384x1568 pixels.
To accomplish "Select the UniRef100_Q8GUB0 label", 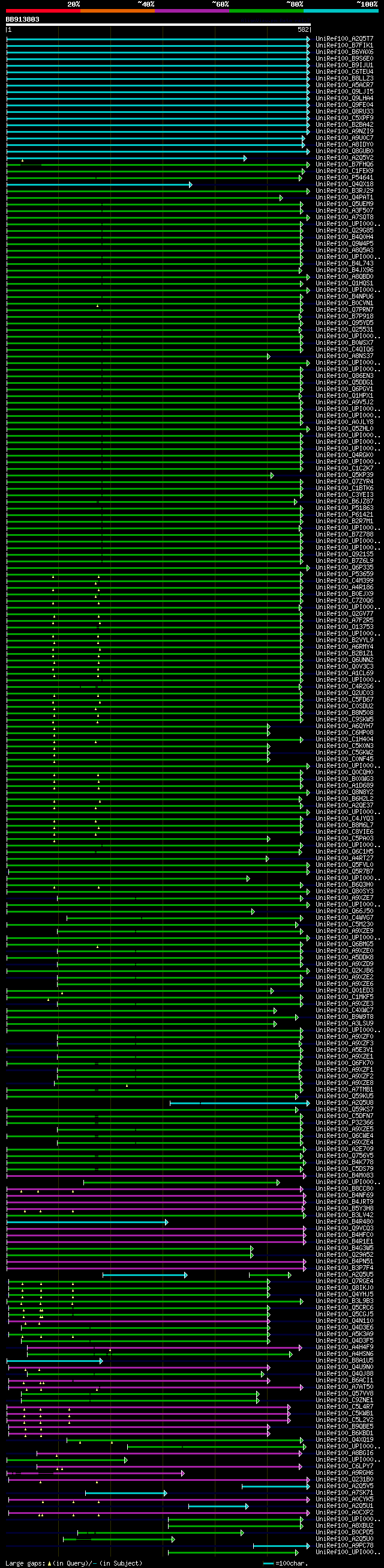I will click(344, 151).
